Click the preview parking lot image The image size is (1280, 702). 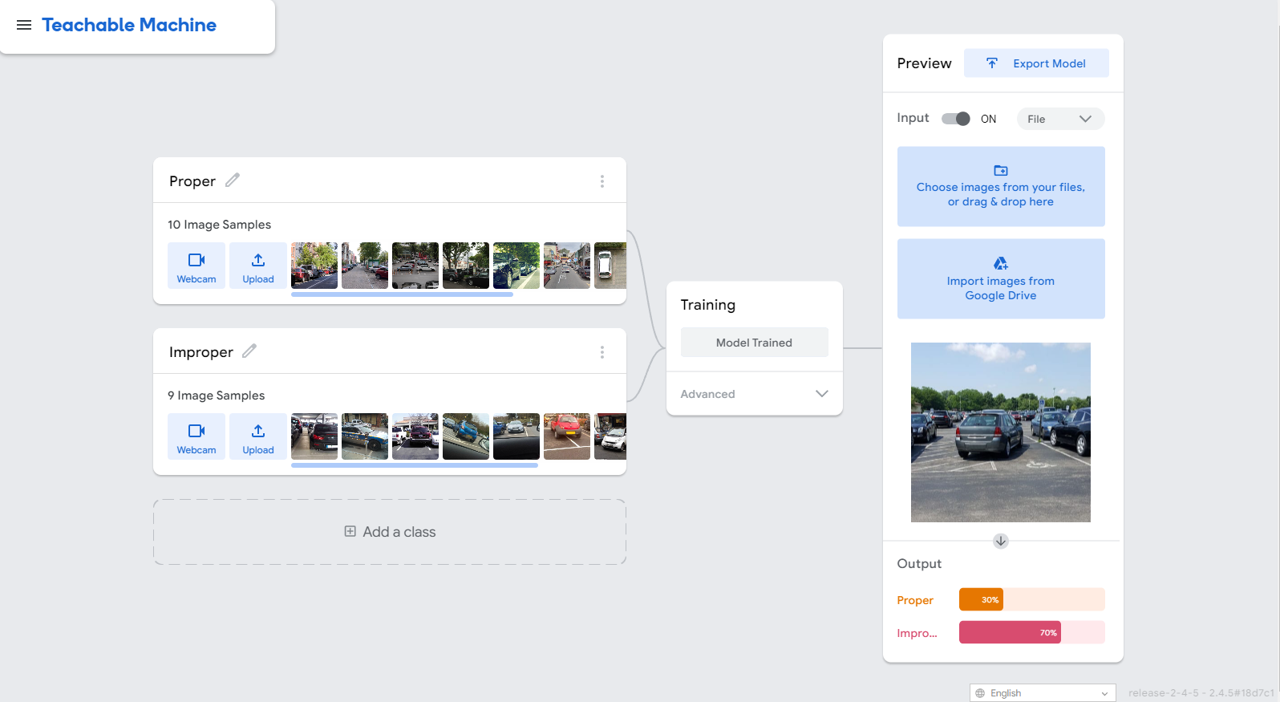click(x=1000, y=432)
